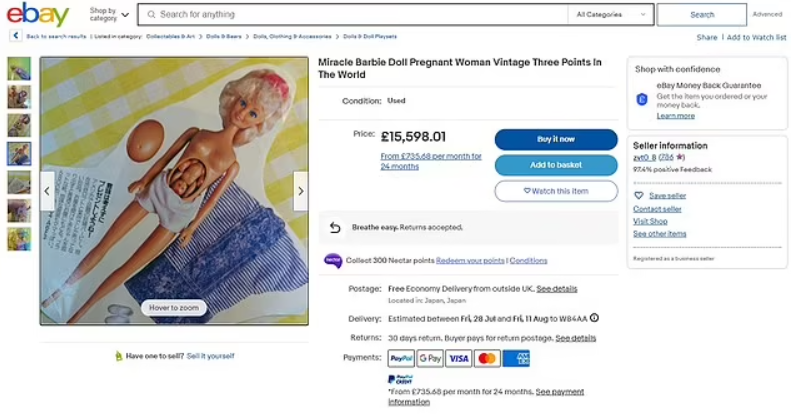Open the Add to Watch list link
The width and height of the screenshot is (791, 417).
tap(756, 37)
